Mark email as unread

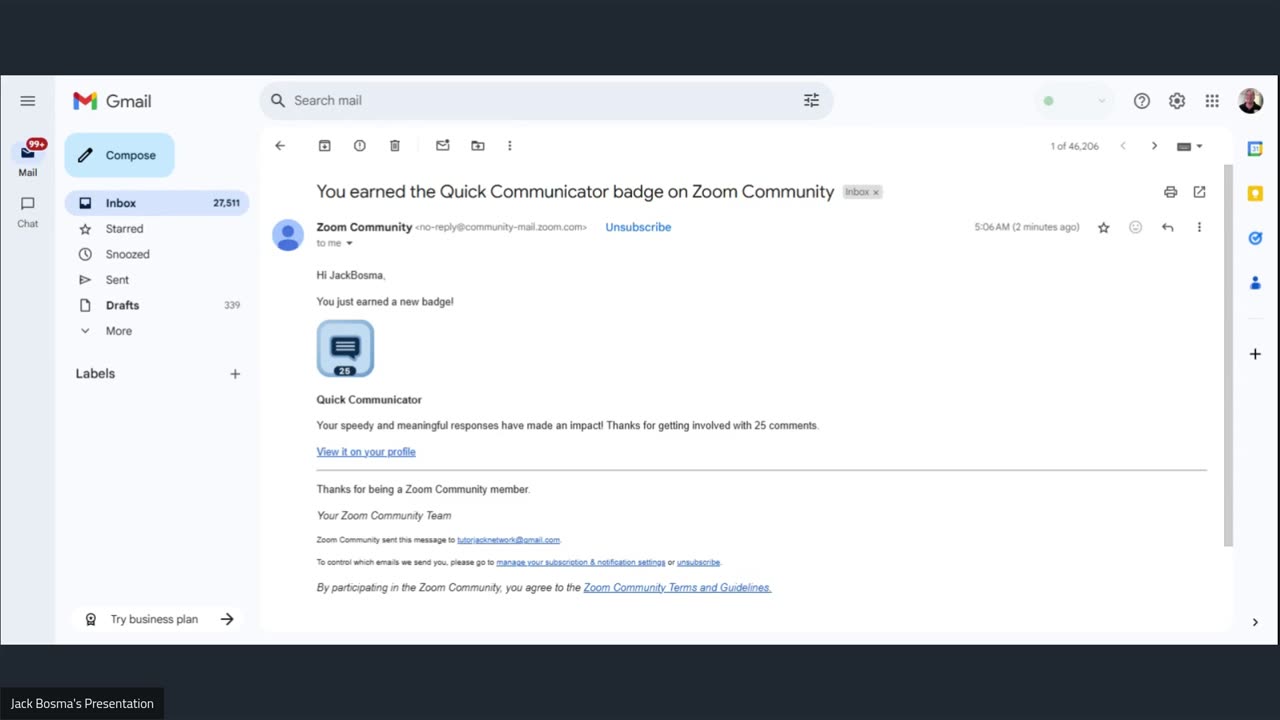[x=443, y=146]
